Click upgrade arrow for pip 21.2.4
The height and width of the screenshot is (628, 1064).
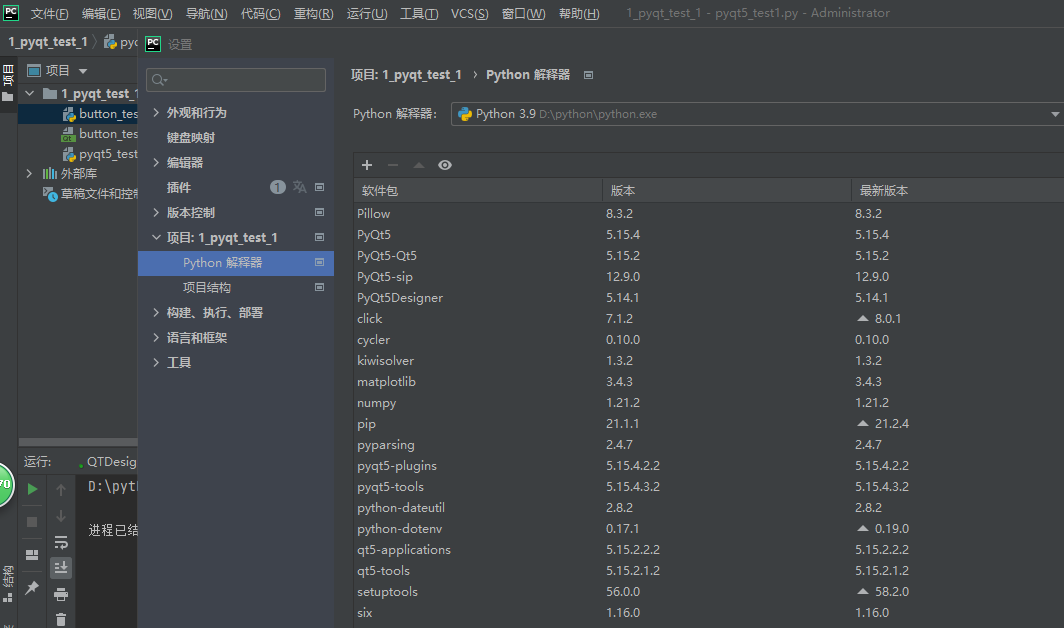(862, 424)
